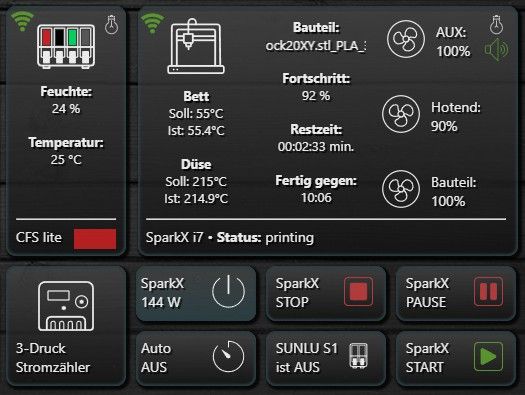
Task: Open 3-Druck Stromzähler tile
Action: [x=66, y=326]
